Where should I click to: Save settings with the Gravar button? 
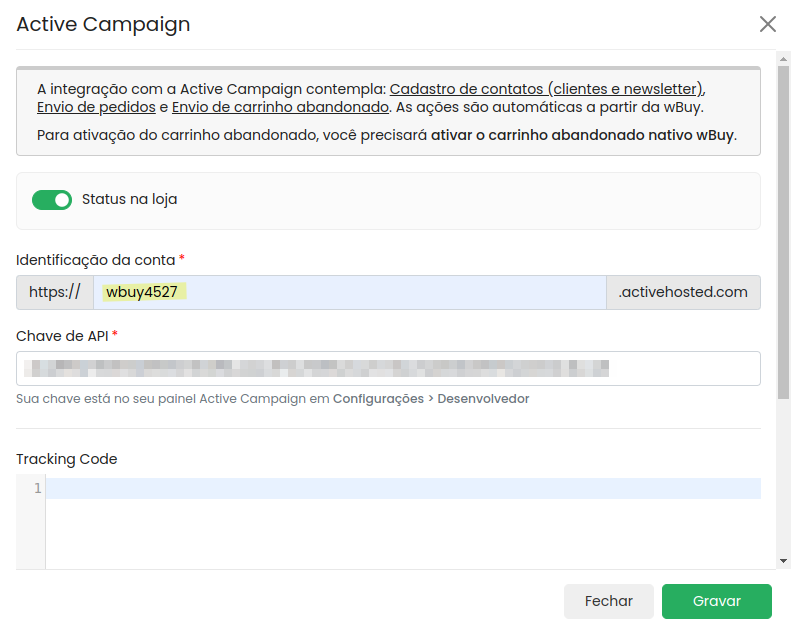(716, 602)
